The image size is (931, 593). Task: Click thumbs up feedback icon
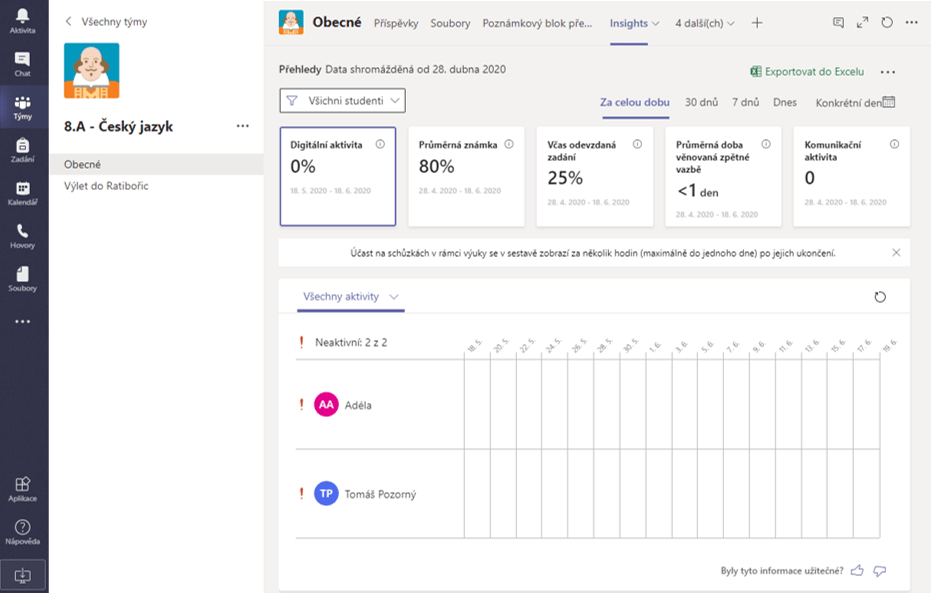pyautogui.click(x=856, y=571)
